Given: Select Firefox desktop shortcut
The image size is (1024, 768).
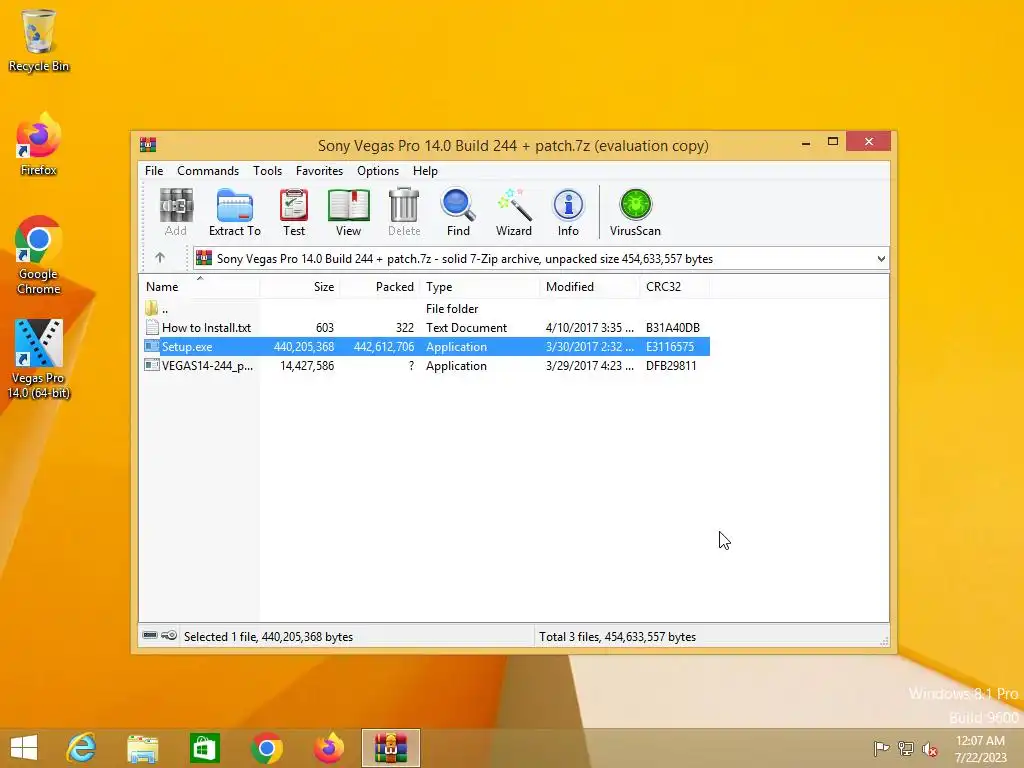Looking at the screenshot, I should pos(39,144).
